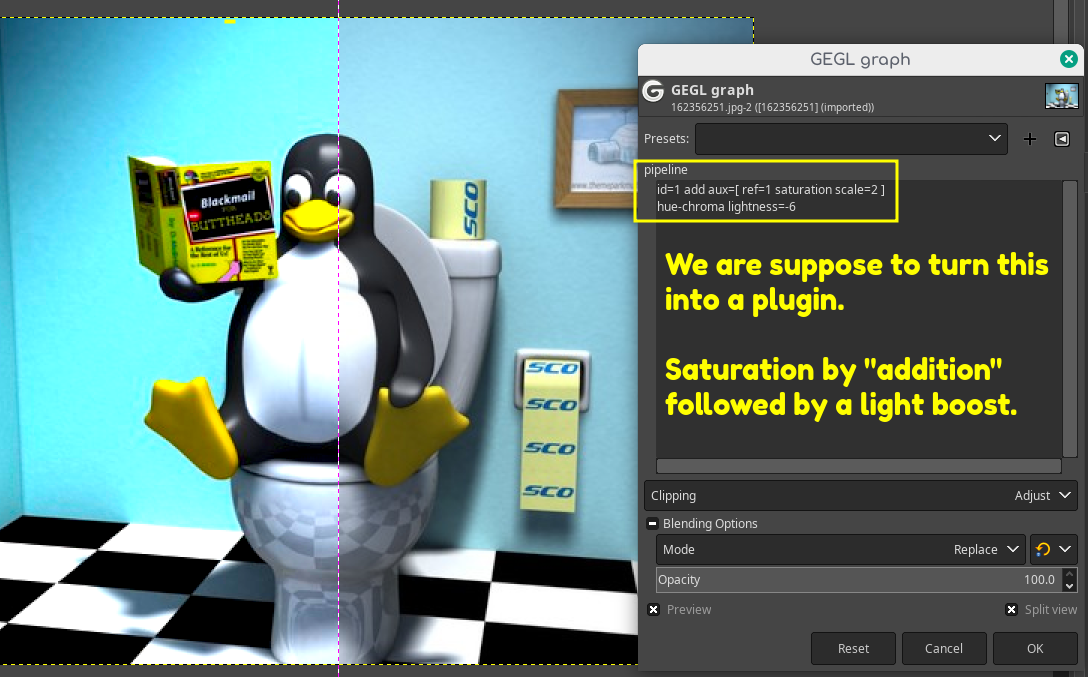Click the Cancel button
1088x677 pixels.
point(944,649)
